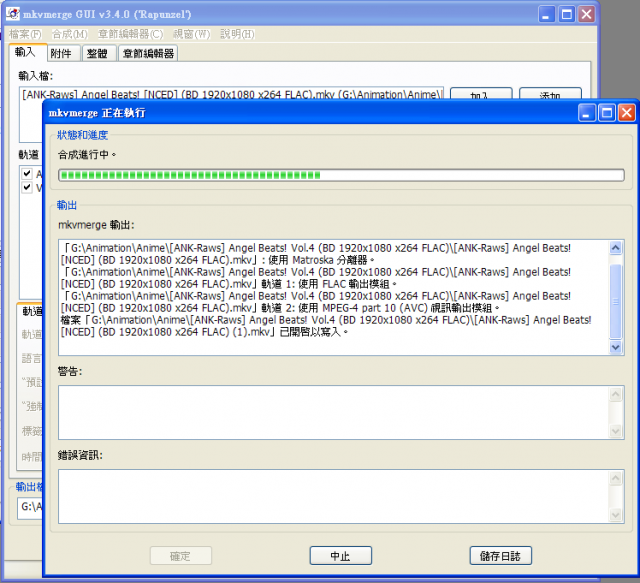The height and width of the screenshot is (583, 640).
Task: Click the mkvmerge GUI app icon in title bar
Action: coord(13,13)
